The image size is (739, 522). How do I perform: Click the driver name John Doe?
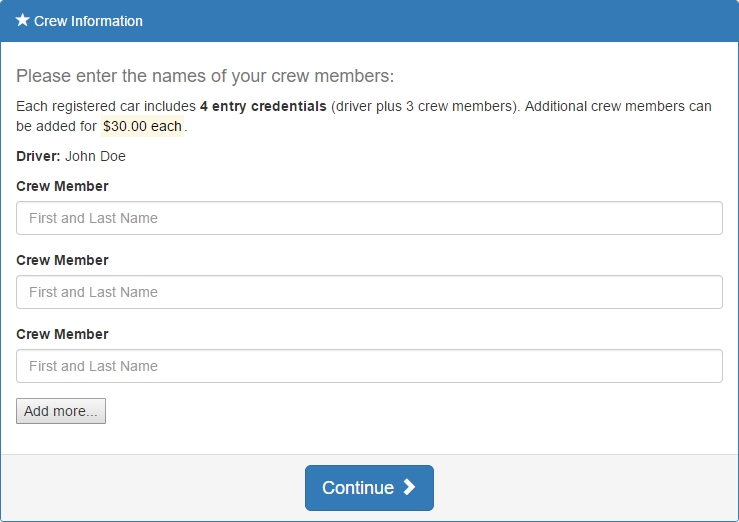point(95,156)
